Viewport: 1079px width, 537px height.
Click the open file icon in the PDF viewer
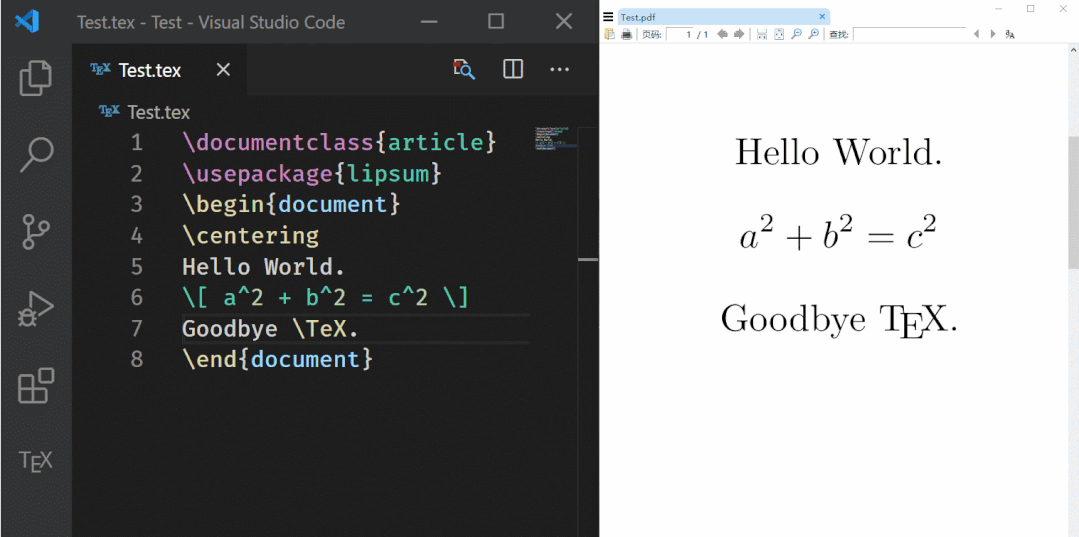pyautogui.click(x=610, y=34)
